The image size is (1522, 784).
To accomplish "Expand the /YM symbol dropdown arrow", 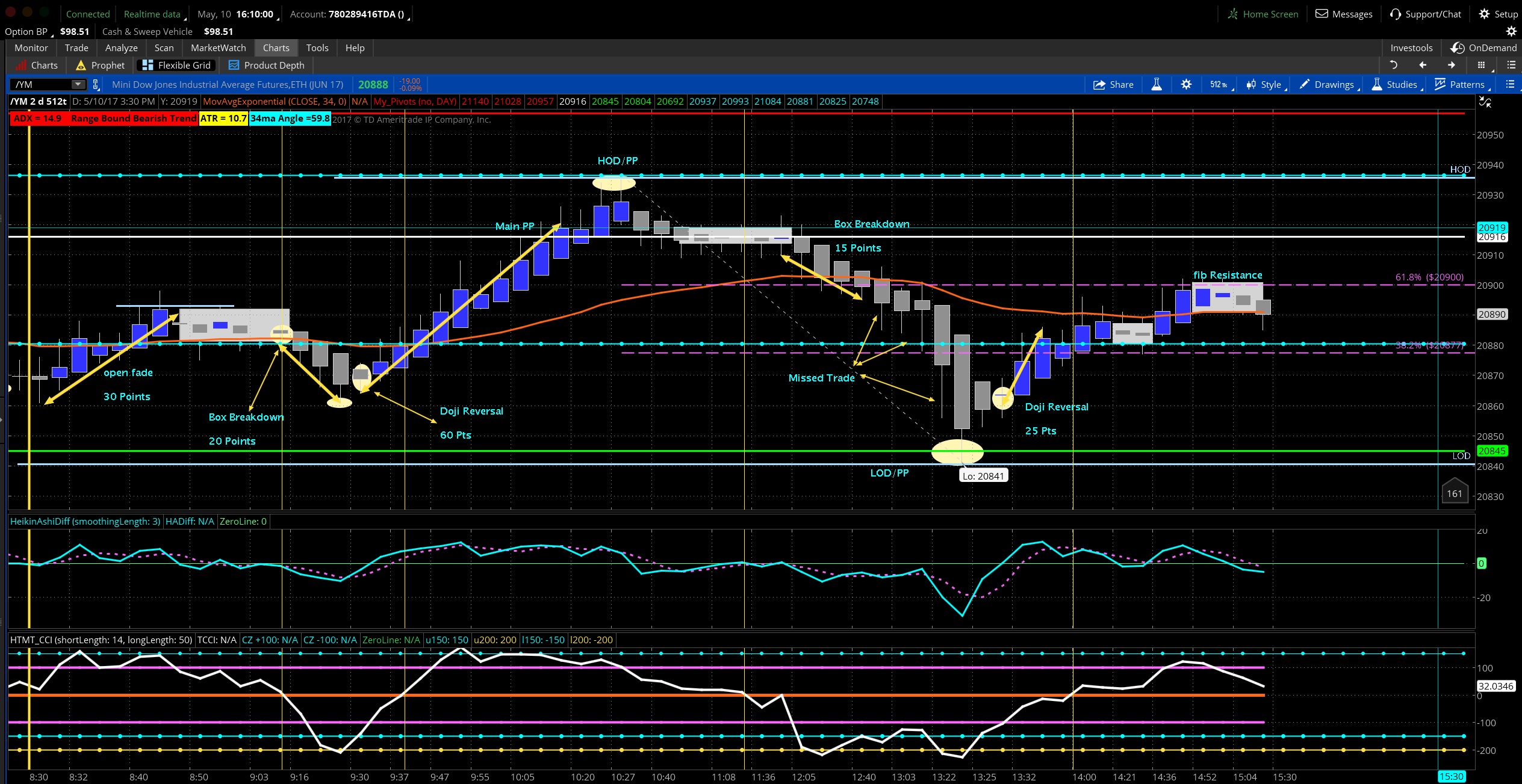I will tap(78, 85).
